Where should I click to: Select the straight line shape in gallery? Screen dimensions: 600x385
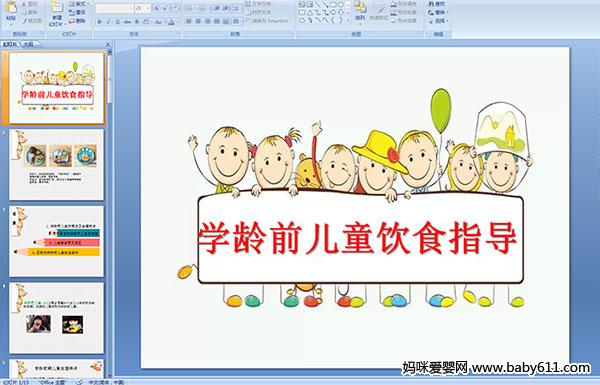click(x=317, y=5)
